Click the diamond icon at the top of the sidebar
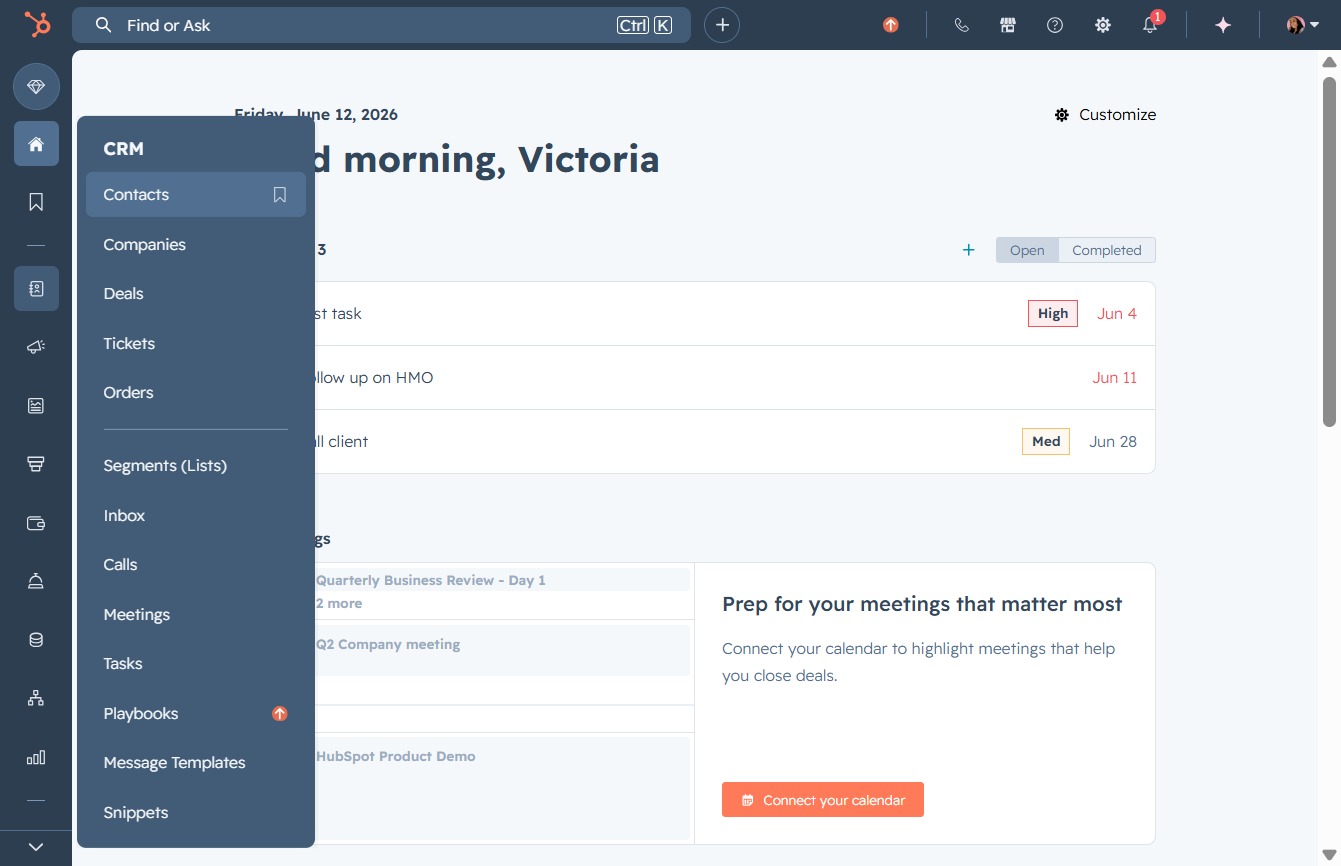Screen dimensions: 1341x866 pos(36,88)
